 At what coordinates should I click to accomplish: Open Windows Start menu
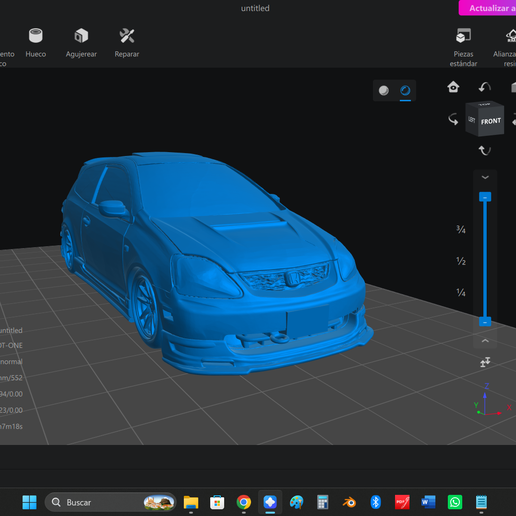(x=29, y=502)
